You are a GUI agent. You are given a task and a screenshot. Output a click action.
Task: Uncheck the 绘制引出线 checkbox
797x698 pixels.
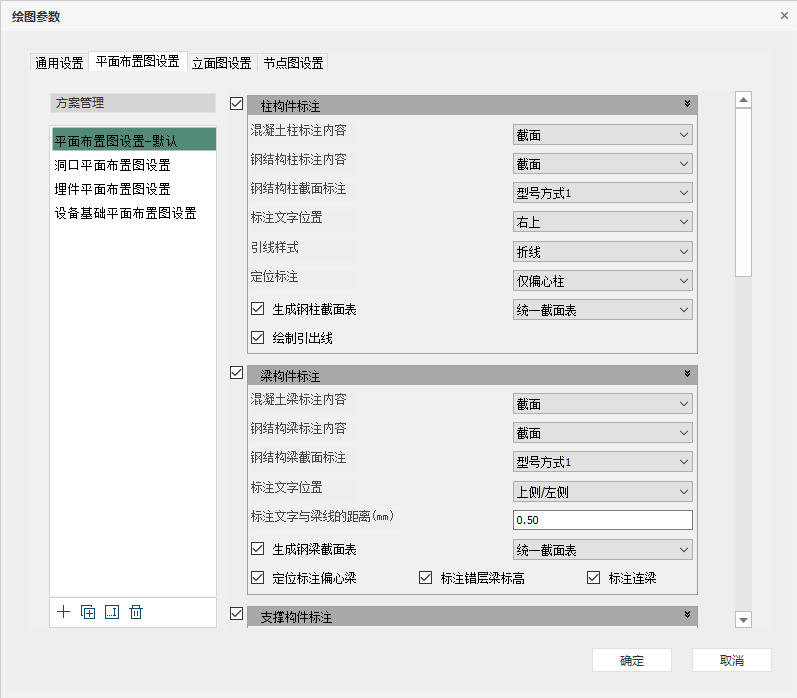tap(258, 338)
